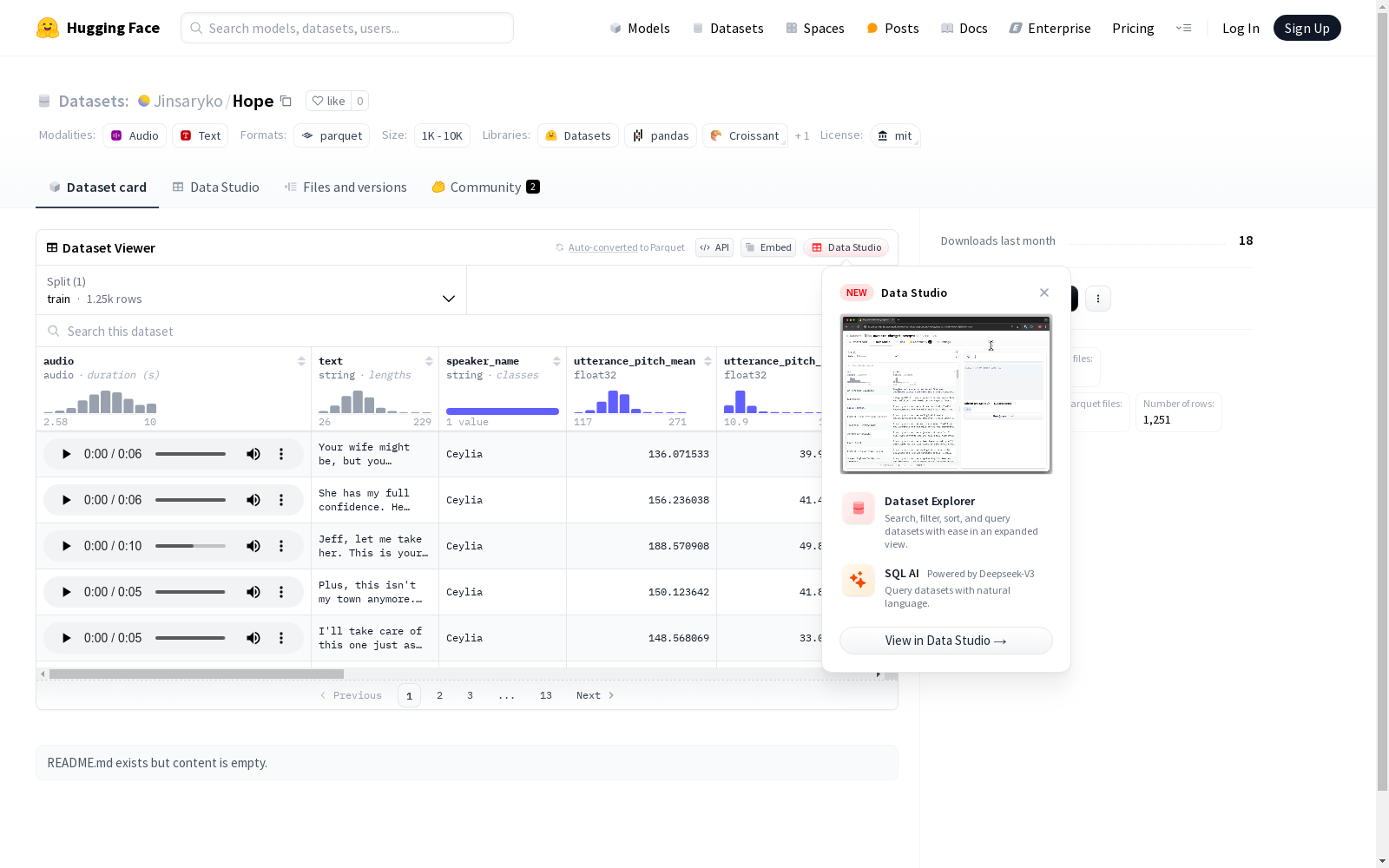
Task: Close the Data Studio popup
Action: [x=1044, y=293]
